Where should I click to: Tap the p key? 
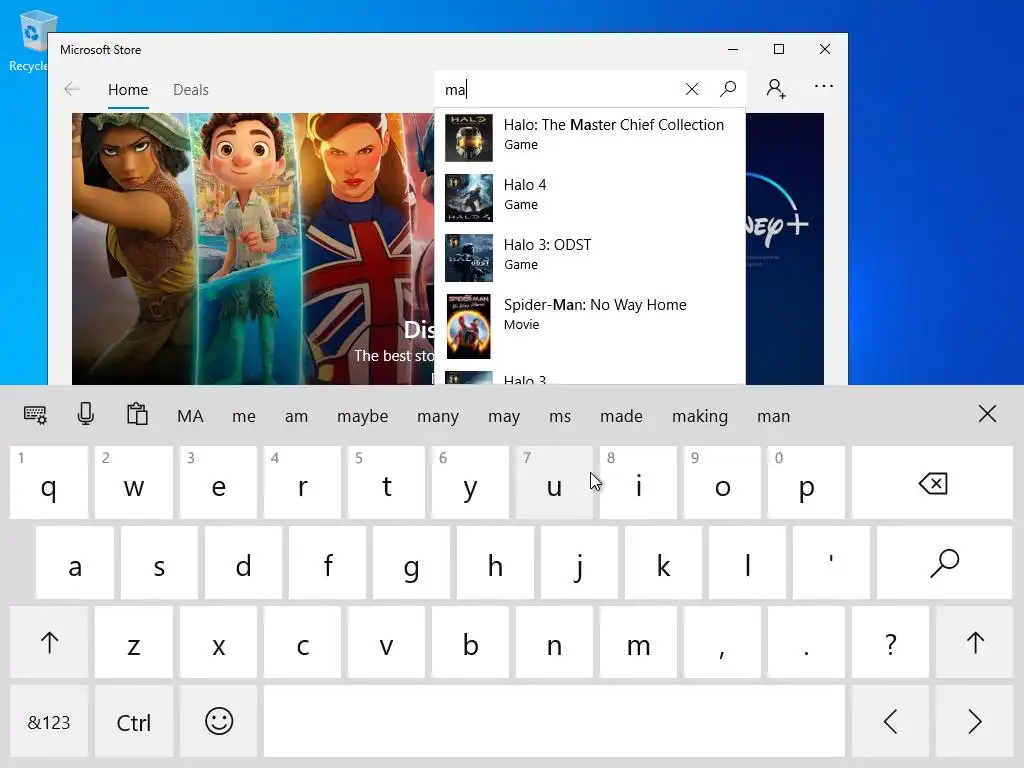(807, 483)
